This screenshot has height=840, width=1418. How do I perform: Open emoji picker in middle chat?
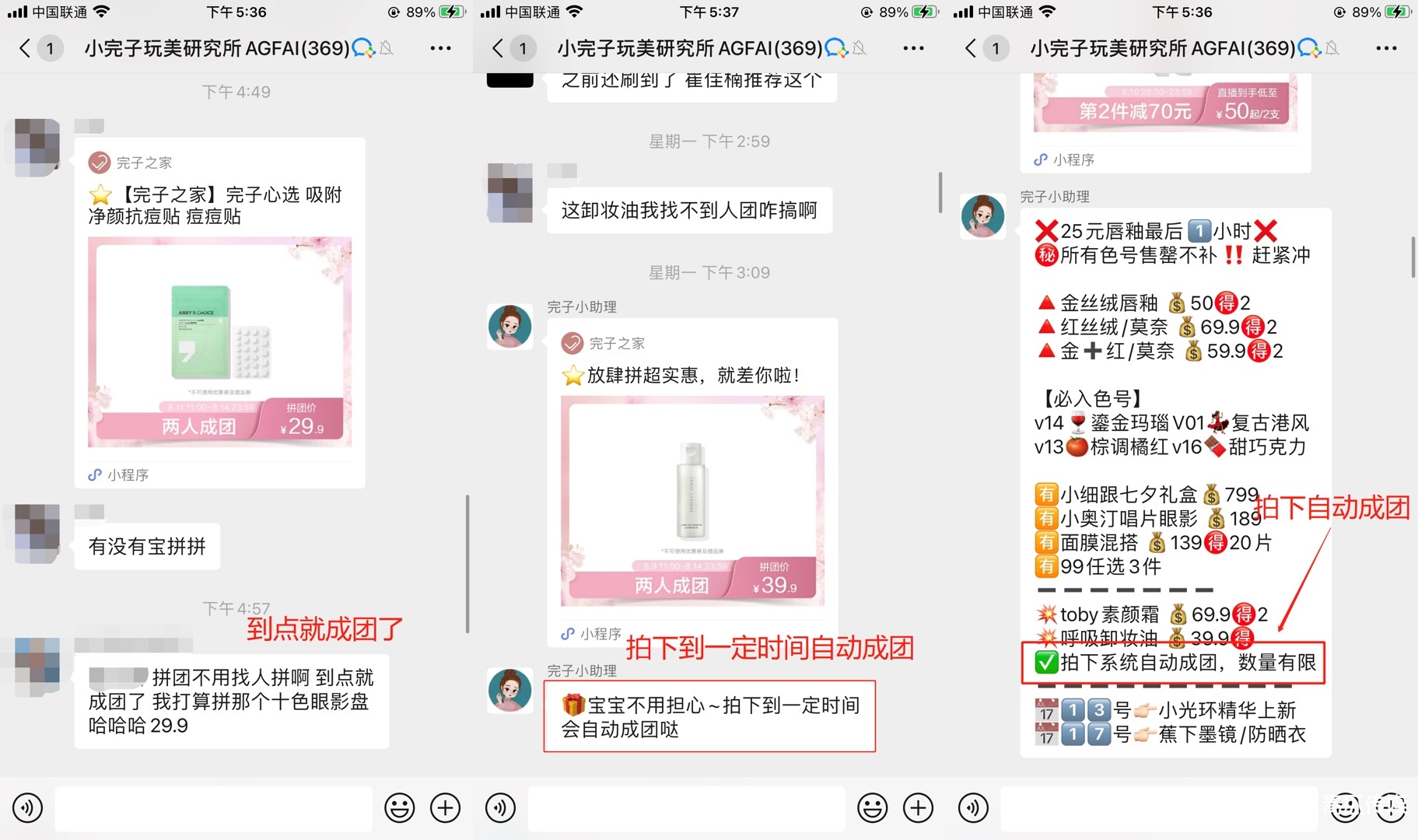[x=872, y=808]
